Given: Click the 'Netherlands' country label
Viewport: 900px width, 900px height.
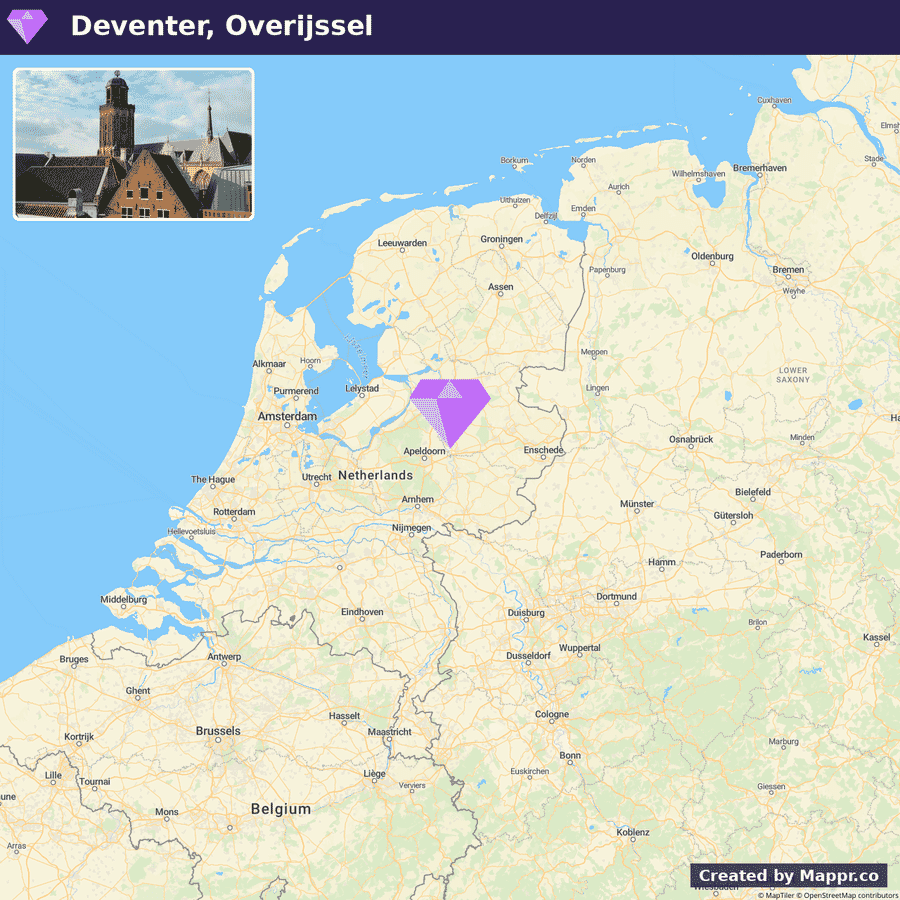Looking at the screenshot, I should coord(375,475).
